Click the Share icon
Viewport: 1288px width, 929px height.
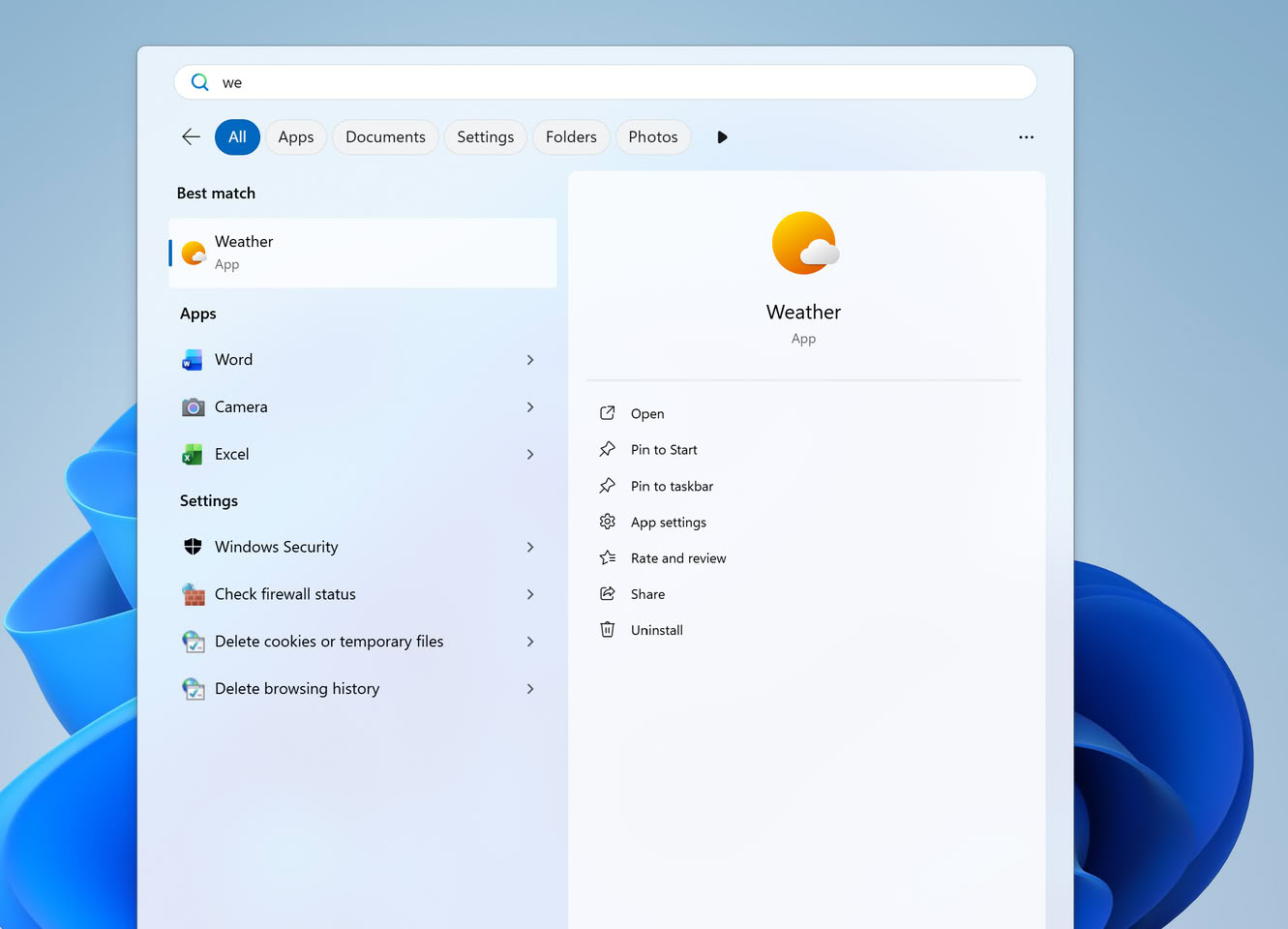(608, 593)
